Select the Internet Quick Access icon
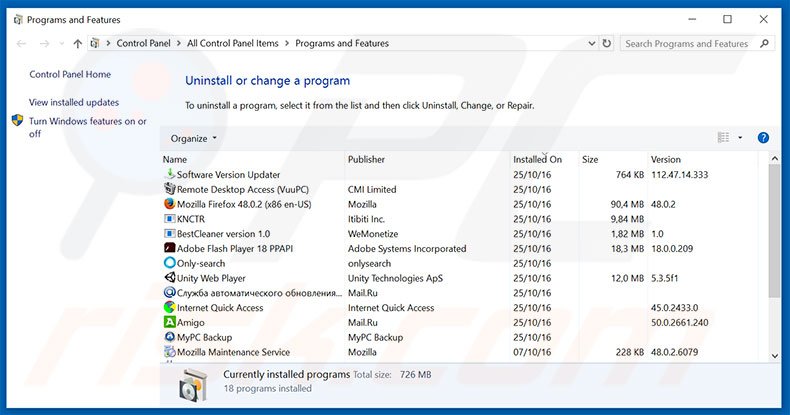Viewport: 790px width, 415px height. pyautogui.click(x=169, y=308)
